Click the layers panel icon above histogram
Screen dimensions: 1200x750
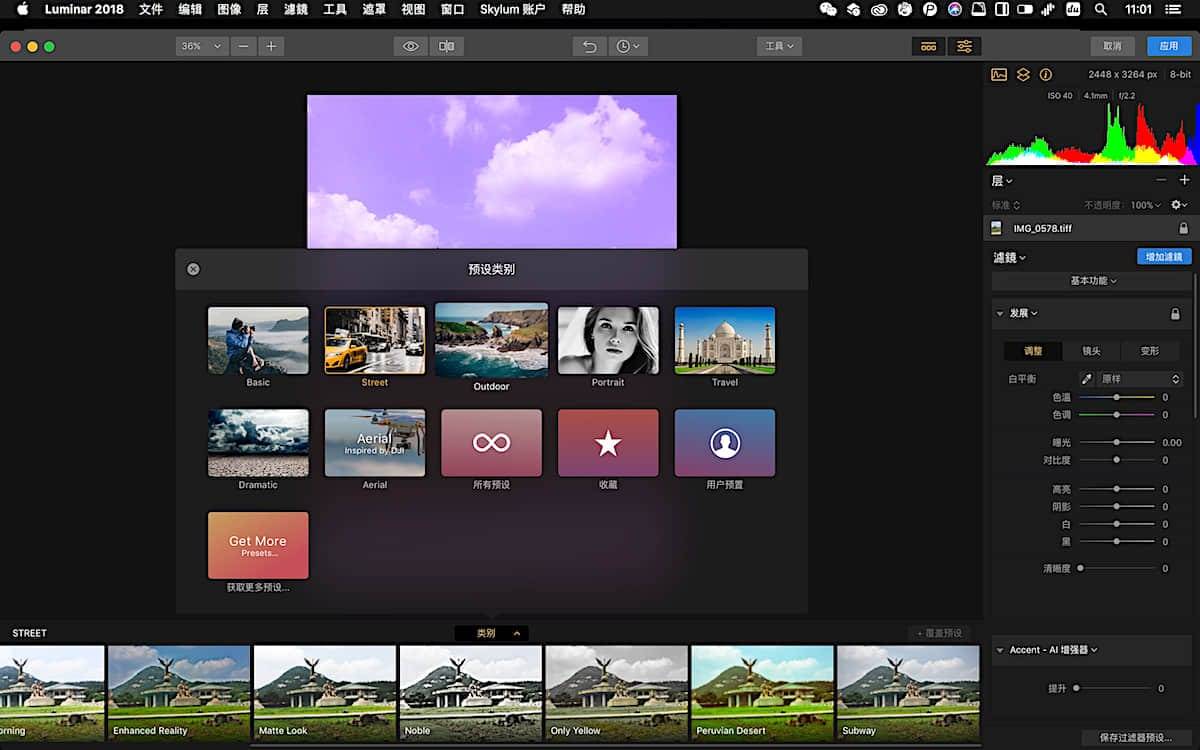pyautogui.click(x=1022, y=74)
